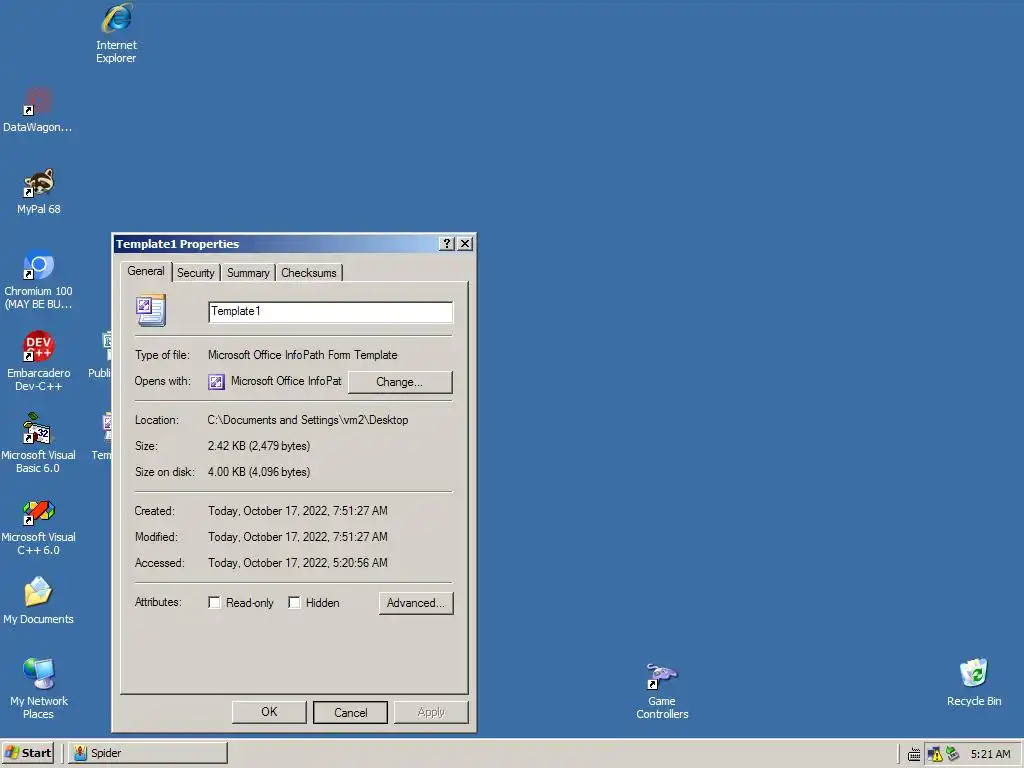Viewport: 1024px width, 768px height.
Task: Open the Summary tab
Action: (x=248, y=273)
